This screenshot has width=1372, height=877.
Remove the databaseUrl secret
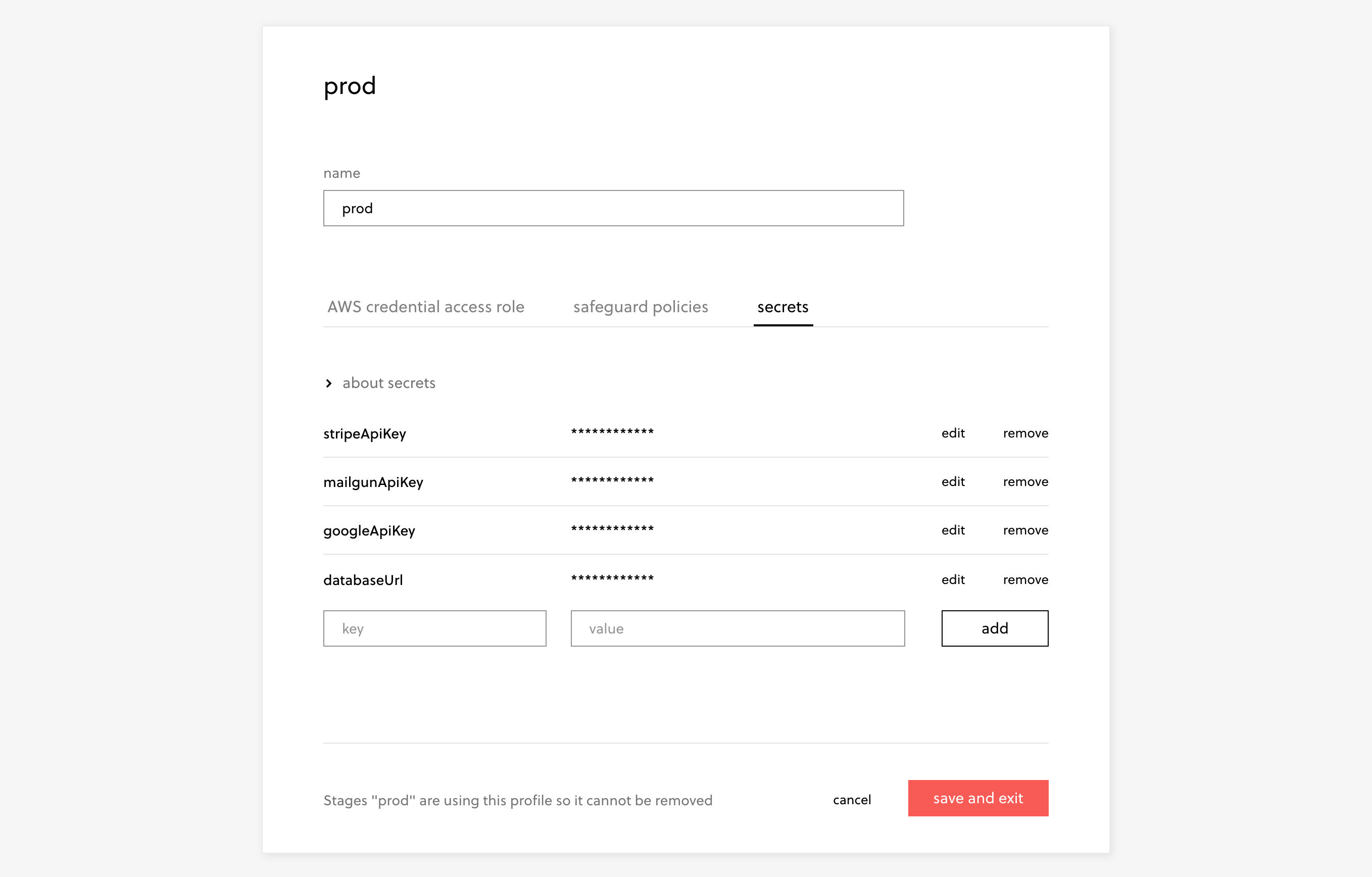(x=1025, y=579)
